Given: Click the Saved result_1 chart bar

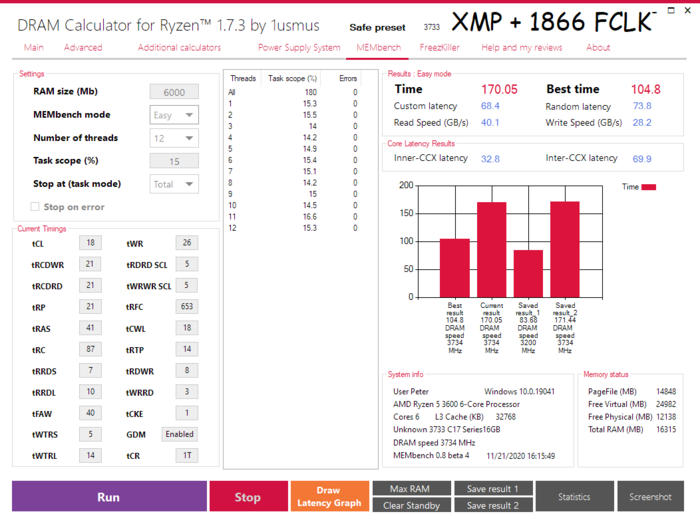Looking at the screenshot, I should [528, 274].
